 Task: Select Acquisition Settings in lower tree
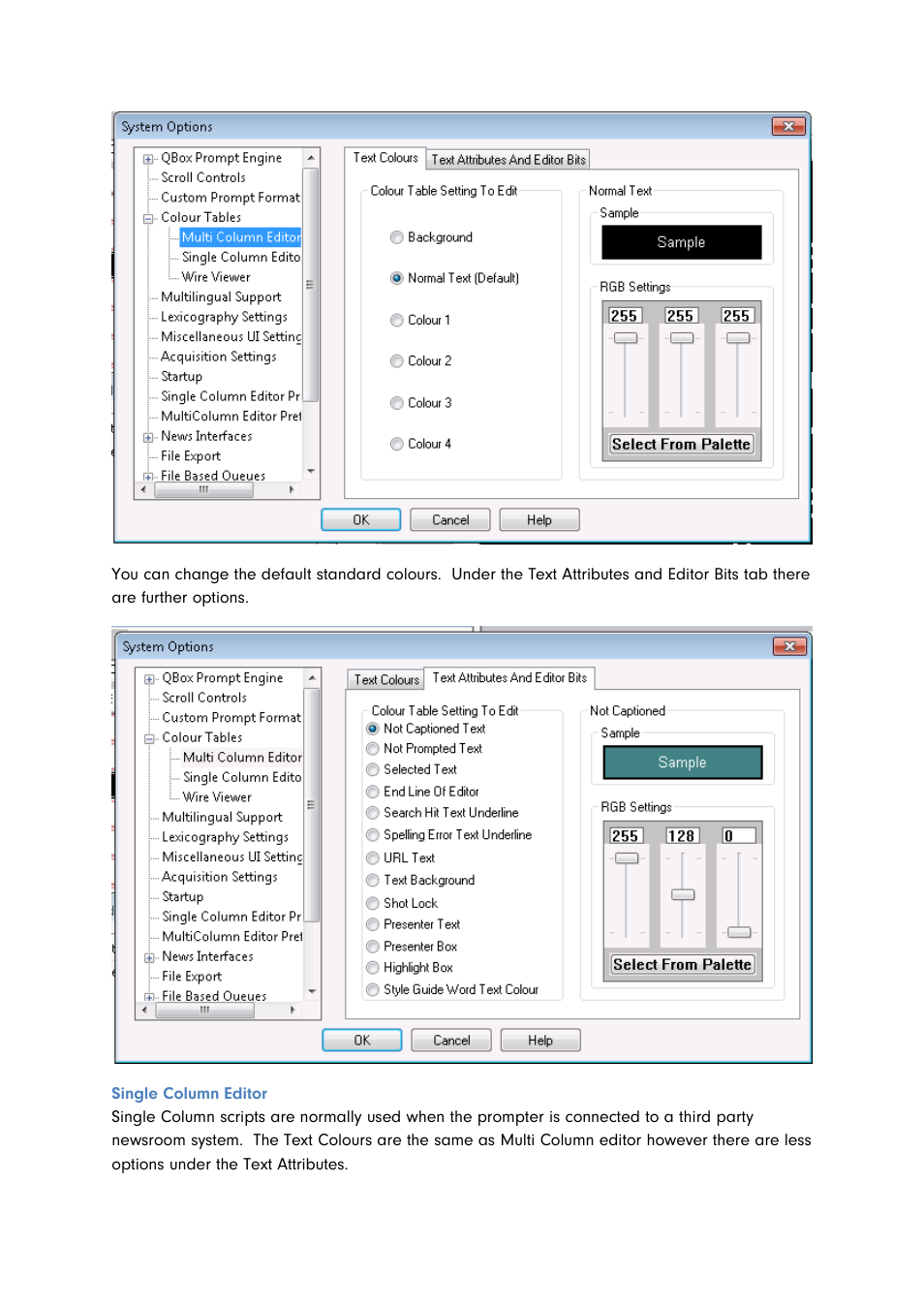tap(220, 877)
